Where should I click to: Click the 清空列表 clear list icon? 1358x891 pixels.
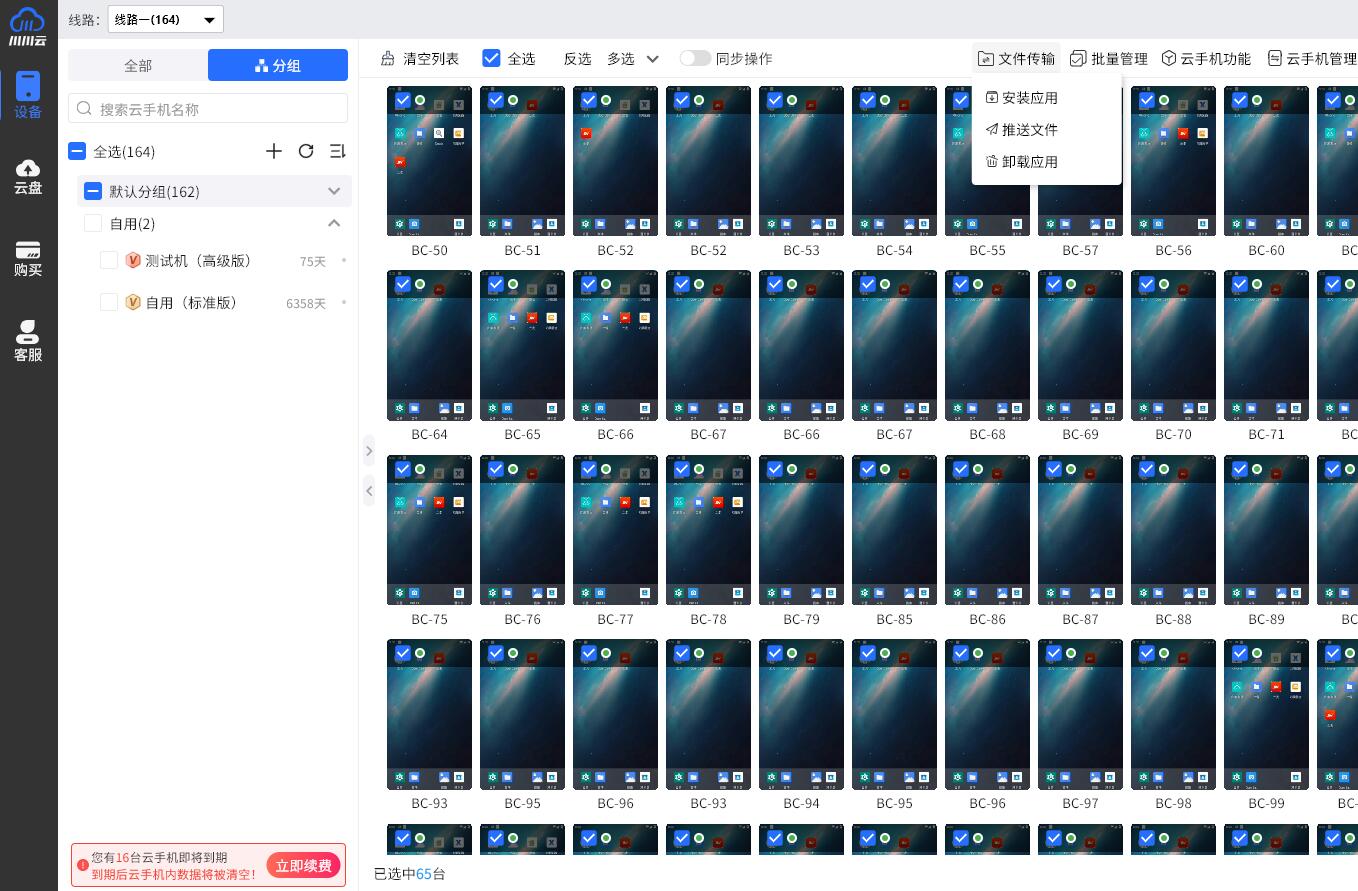388,59
